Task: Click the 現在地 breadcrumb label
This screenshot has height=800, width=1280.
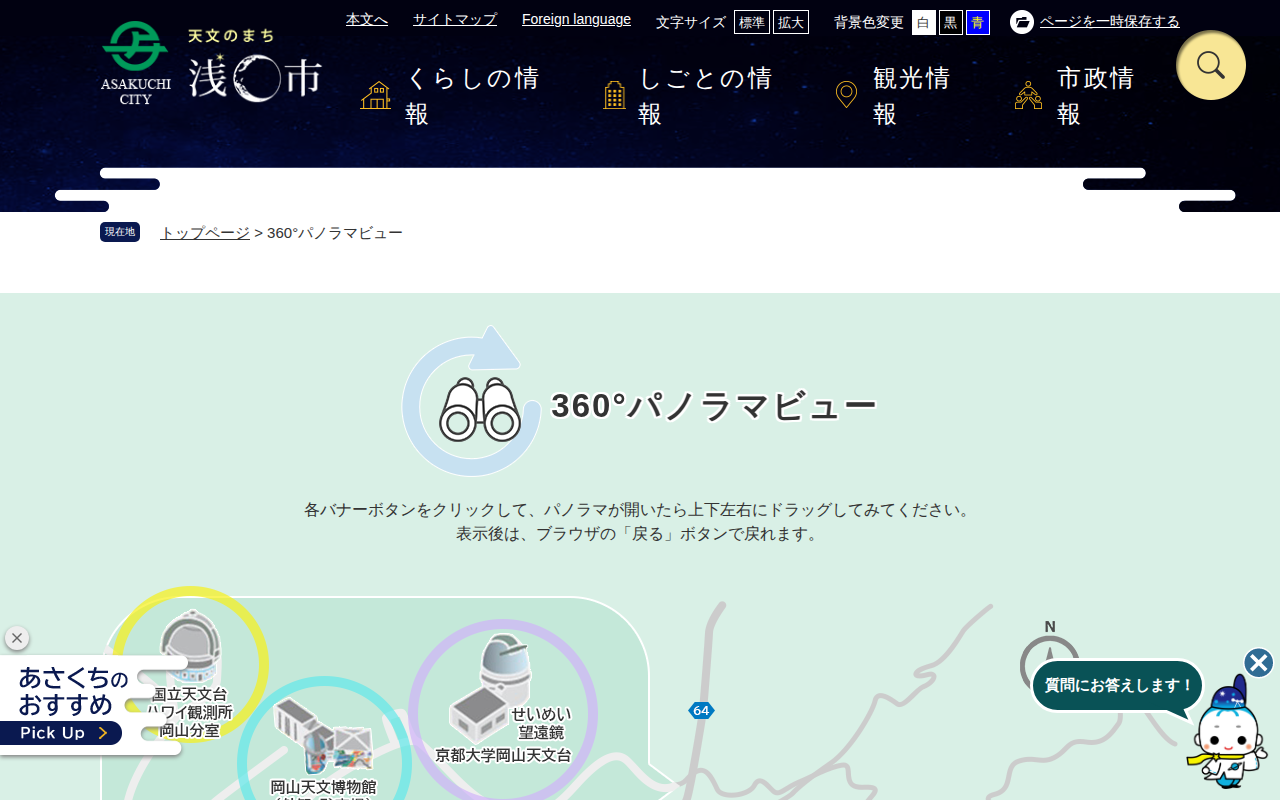Action: click(x=120, y=232)
